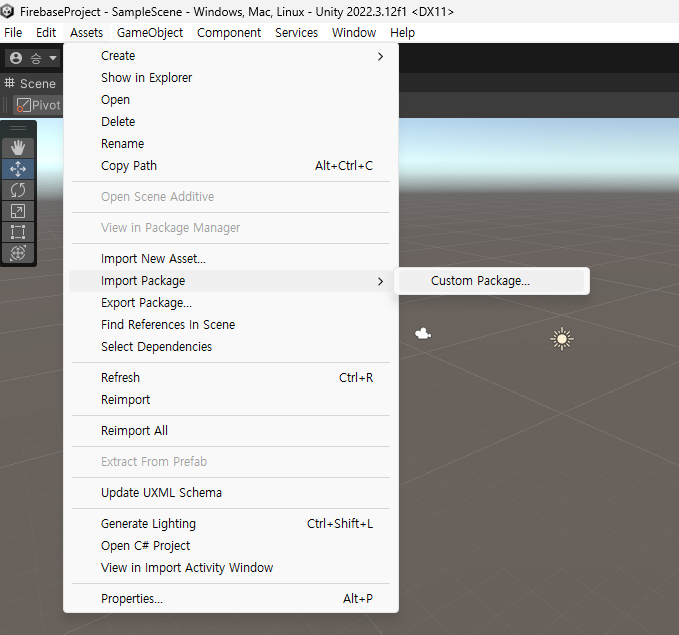Screen dimensions: 679x635
Task: Toggle the Pivot handle position button
Action: click(38, 105)
